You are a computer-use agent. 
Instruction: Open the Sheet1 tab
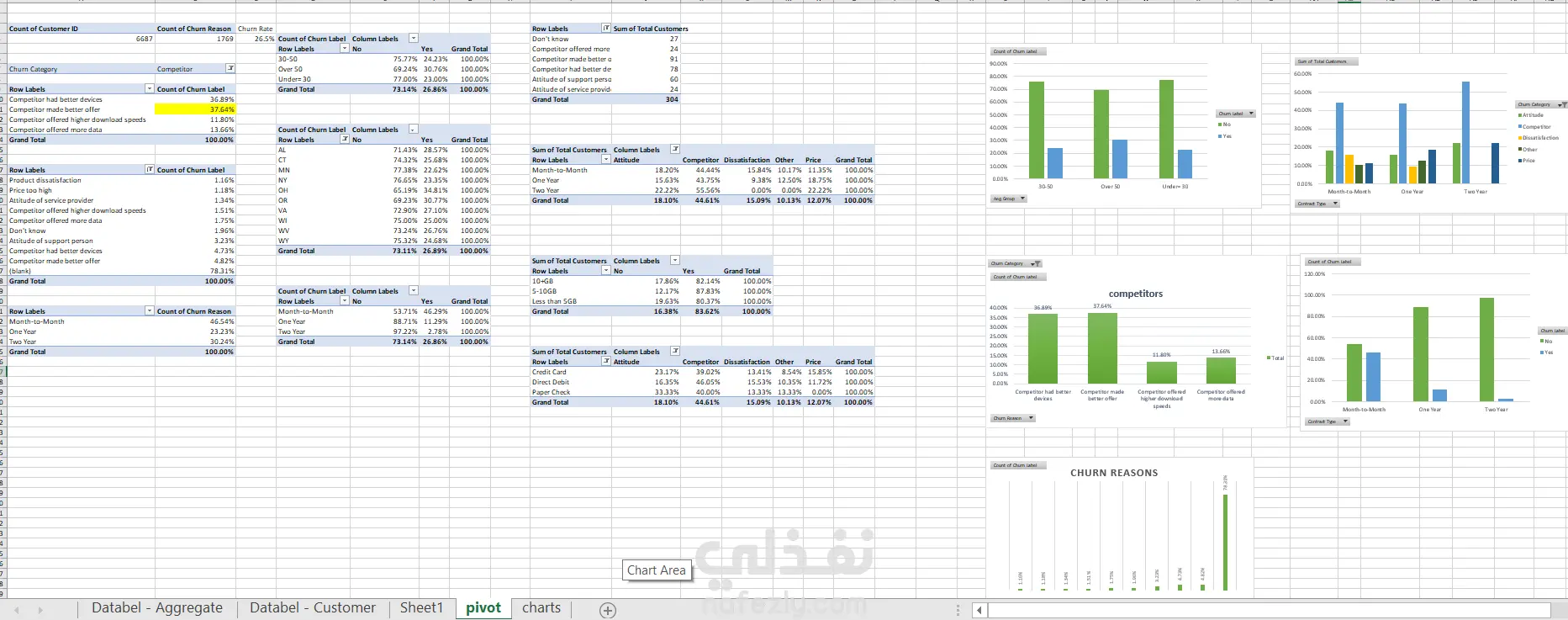[421, 608]
